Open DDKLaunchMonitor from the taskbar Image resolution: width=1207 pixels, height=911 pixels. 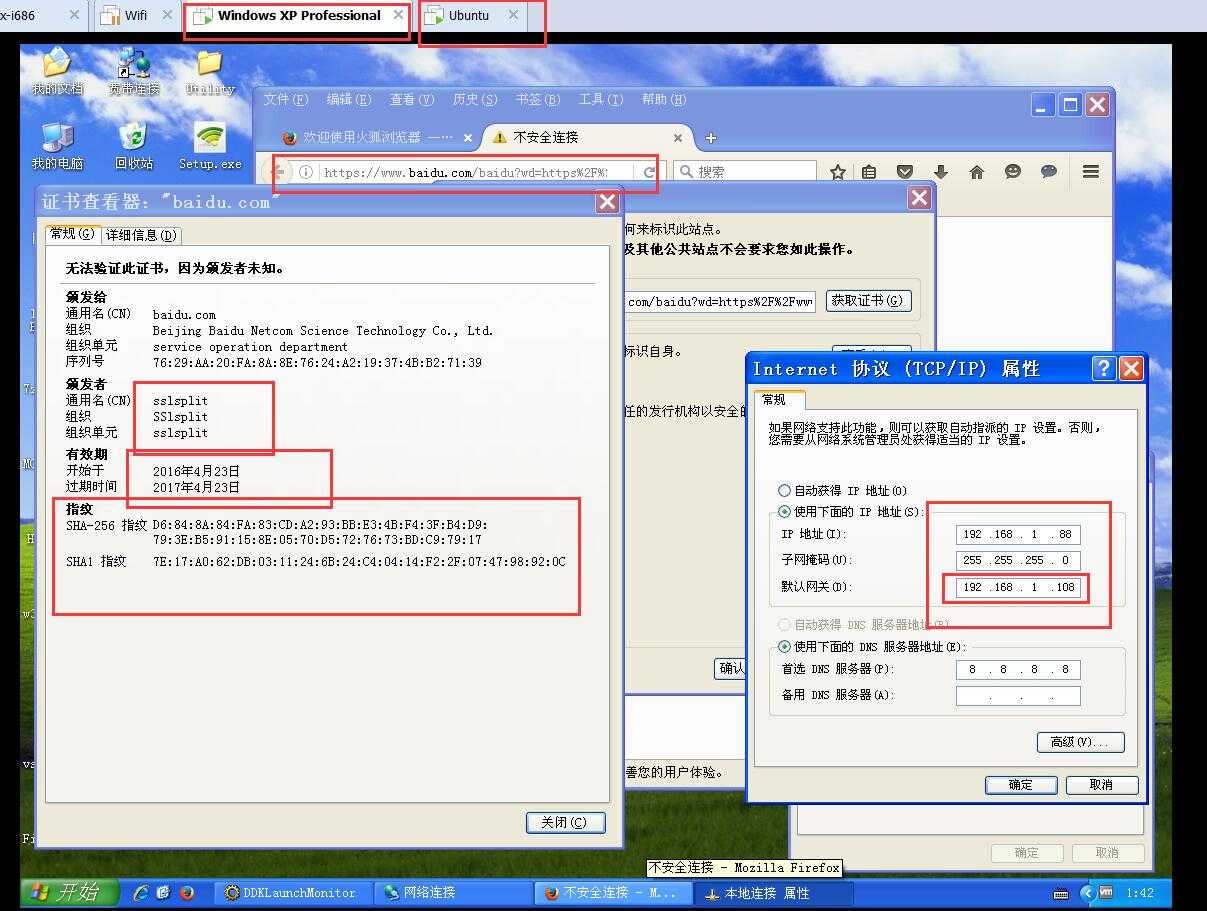pos(292,893)
